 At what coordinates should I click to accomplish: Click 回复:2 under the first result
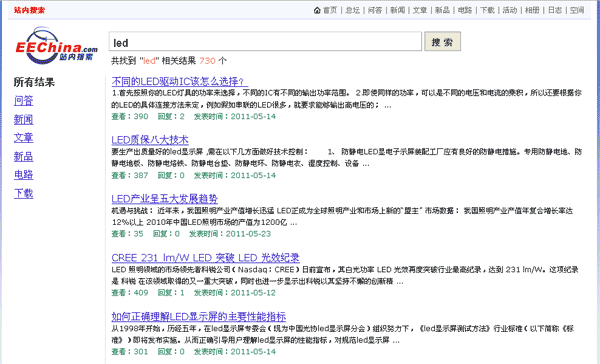click(171, 116)
